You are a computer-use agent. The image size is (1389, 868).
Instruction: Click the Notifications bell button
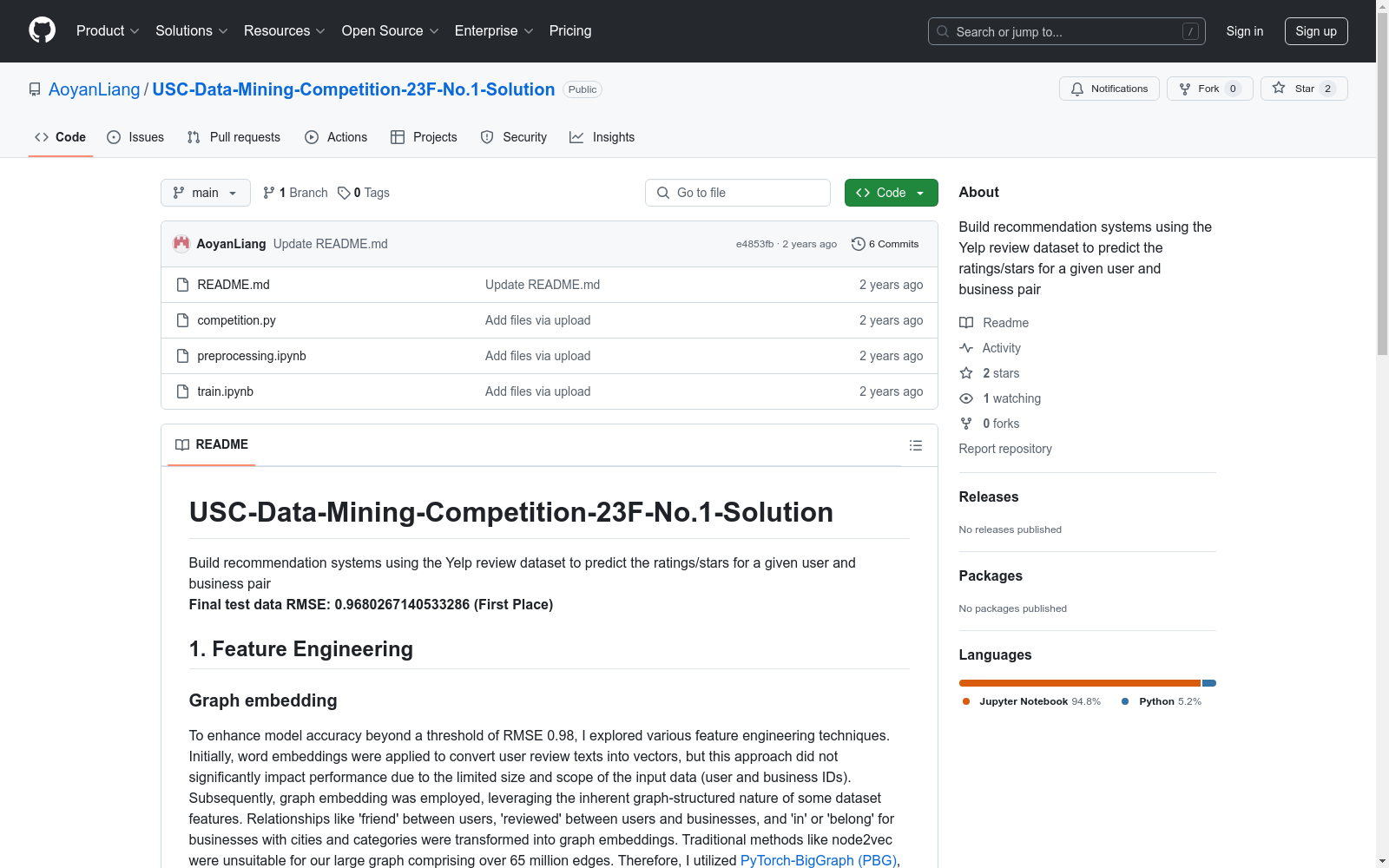[1109, 89]
